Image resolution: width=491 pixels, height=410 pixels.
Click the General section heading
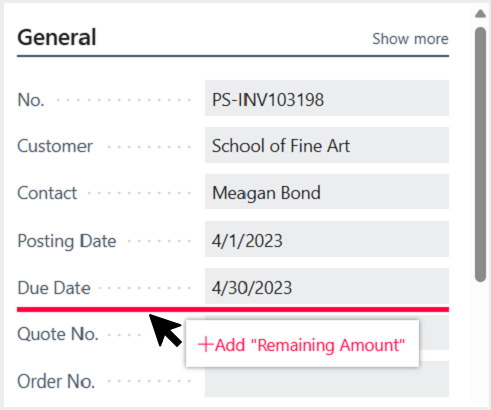point(57,37)
